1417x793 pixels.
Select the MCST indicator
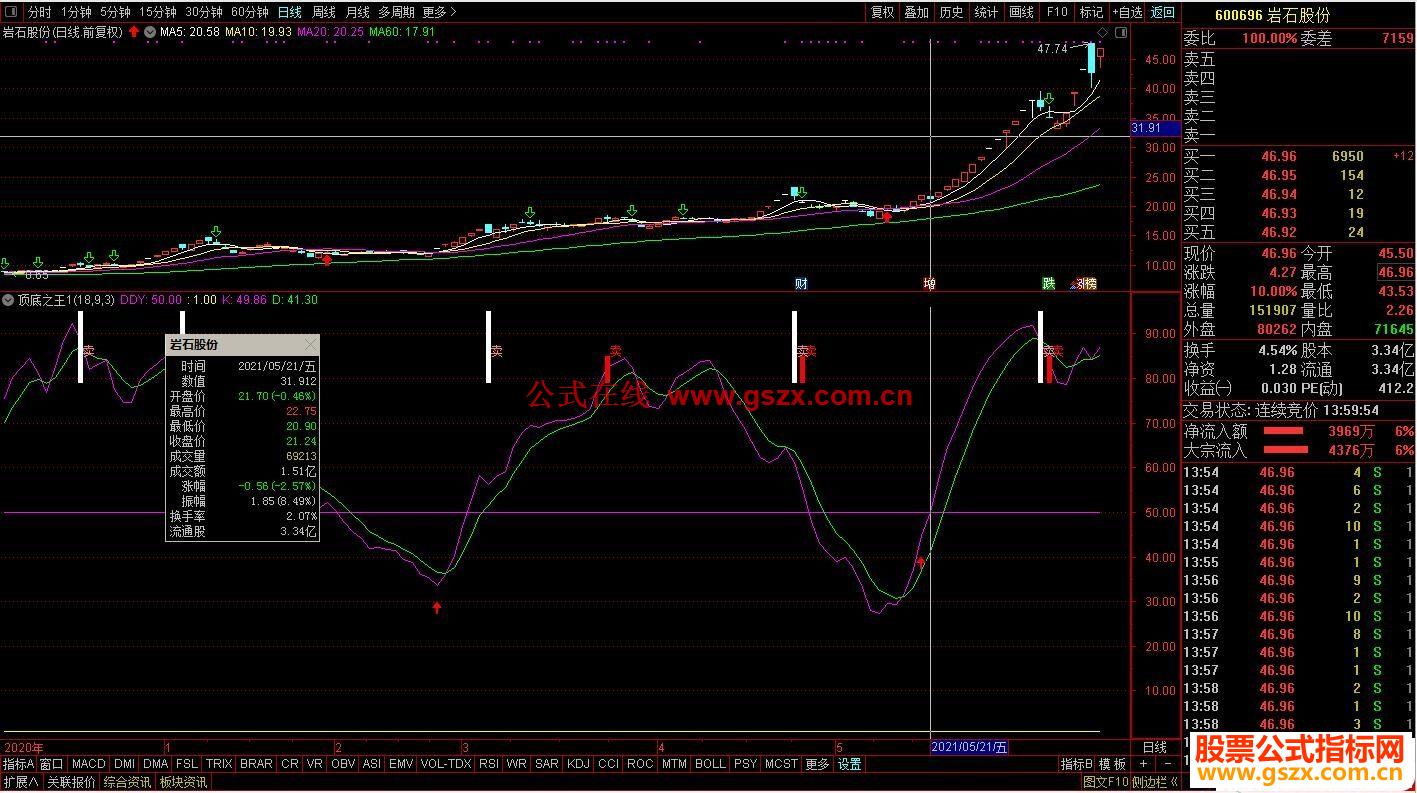781,764
